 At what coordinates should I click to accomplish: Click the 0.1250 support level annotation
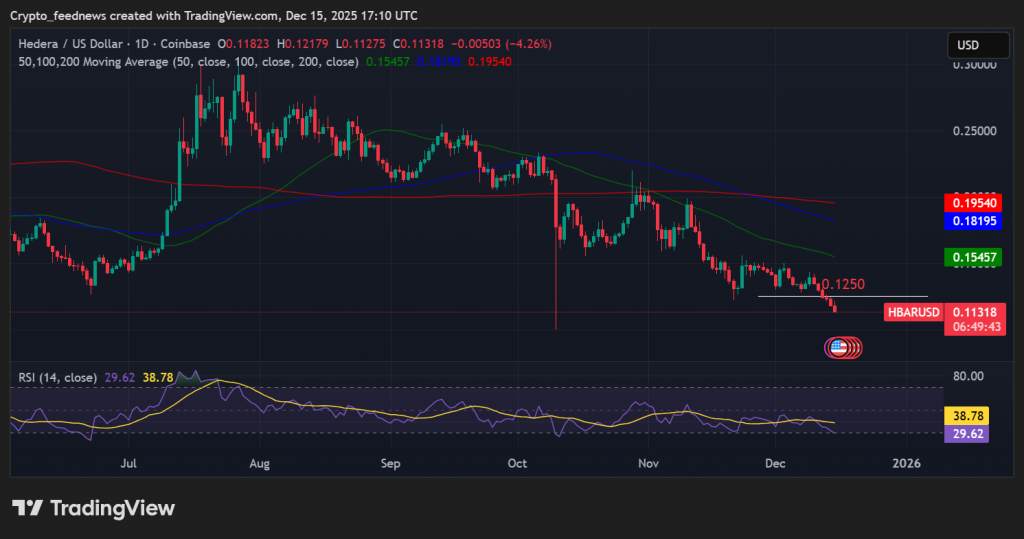pos(843,284)
